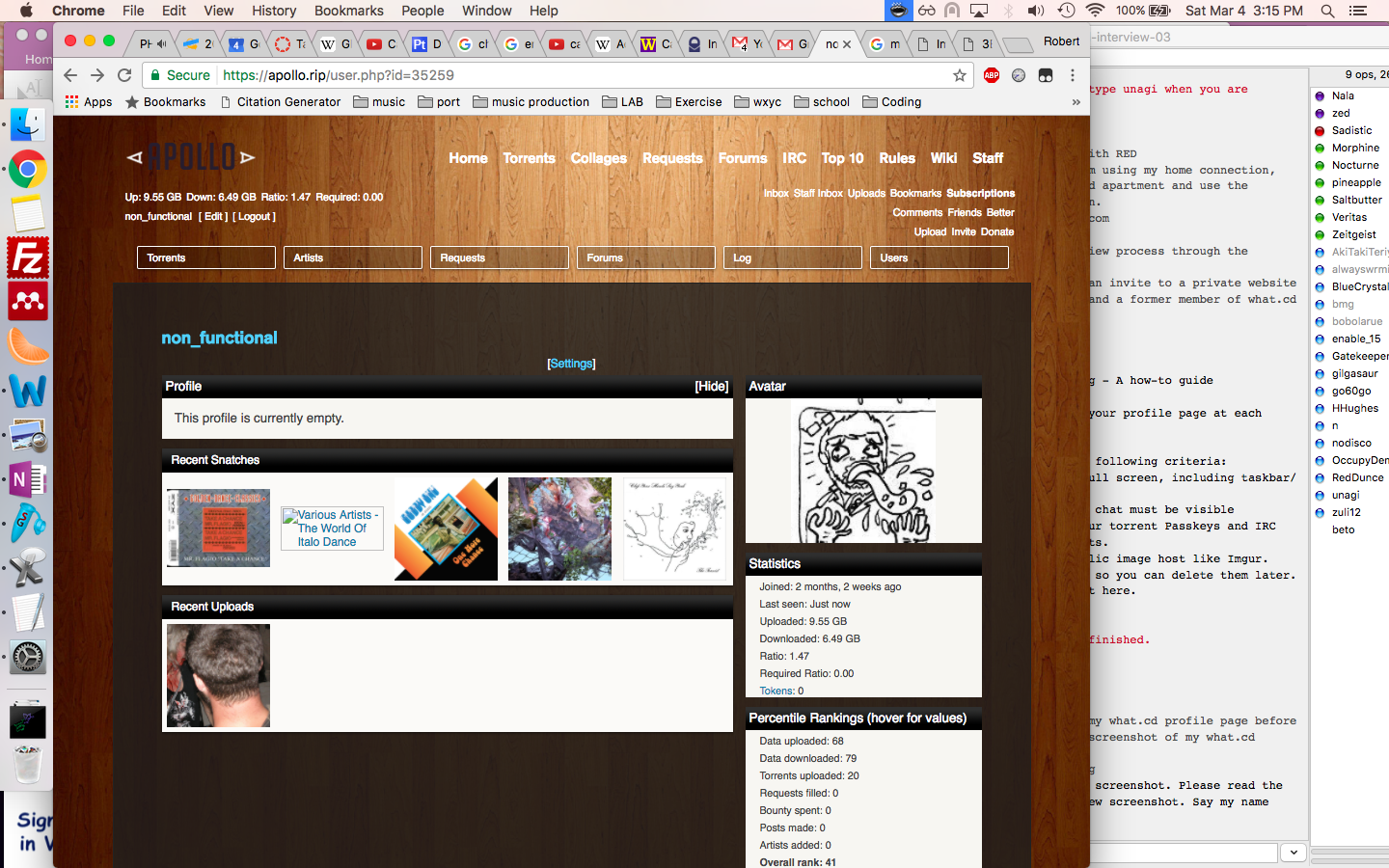Viewport: 1389px width, 868px height.
Task: Reload the apollo.rip page
Action: [x=124, y=75]
